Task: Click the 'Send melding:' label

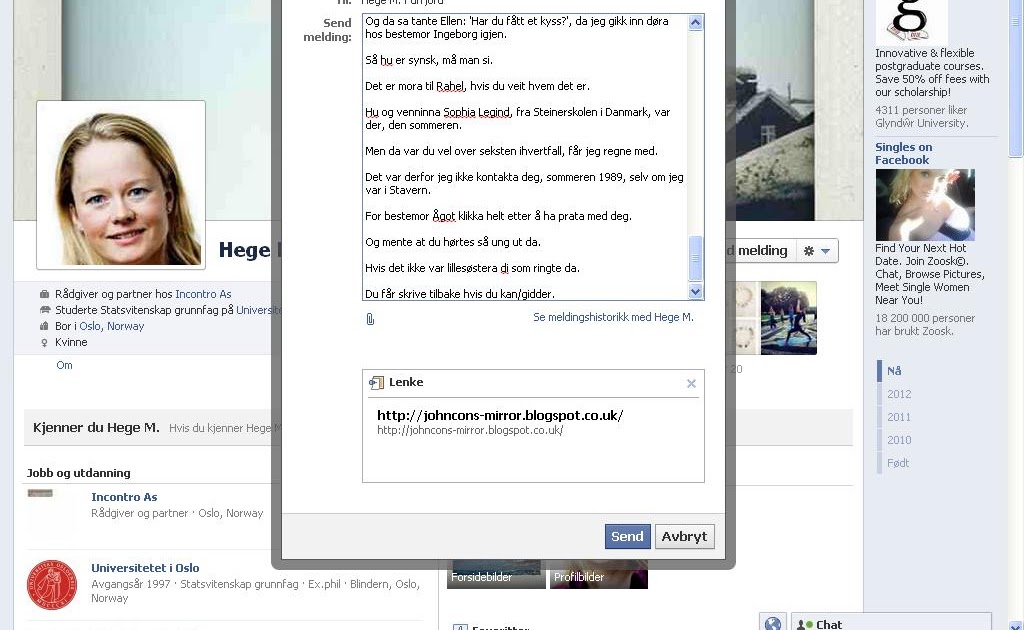Action: tap(327, 30)
